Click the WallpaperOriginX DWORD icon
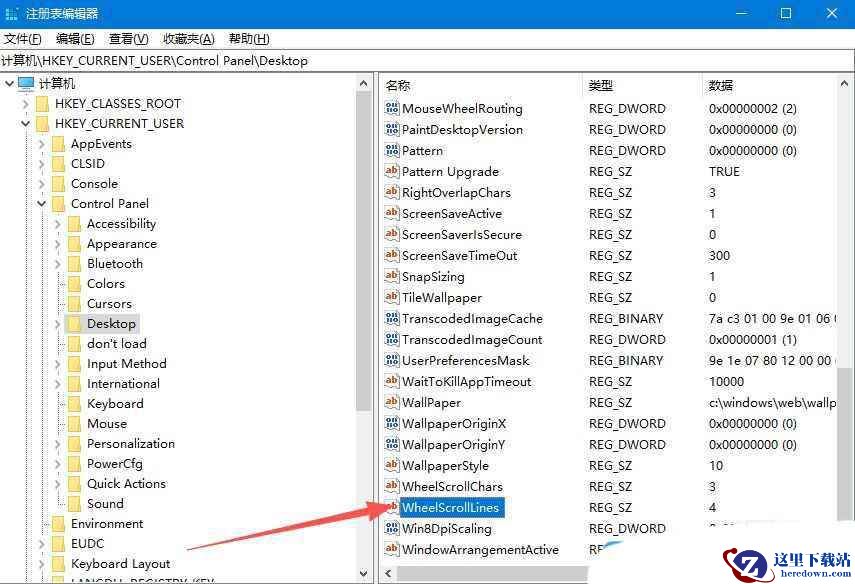 coord(392,423)
